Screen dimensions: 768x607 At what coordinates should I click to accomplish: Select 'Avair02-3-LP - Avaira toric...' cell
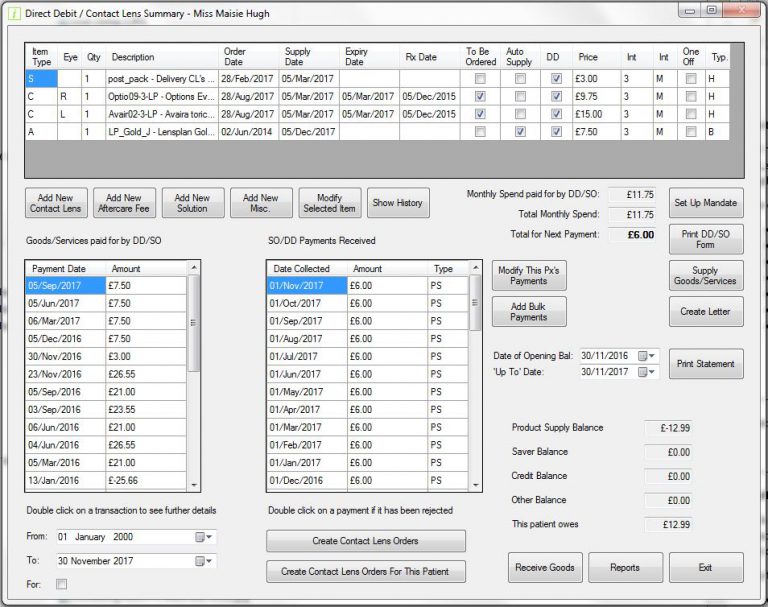pos(162,114)
